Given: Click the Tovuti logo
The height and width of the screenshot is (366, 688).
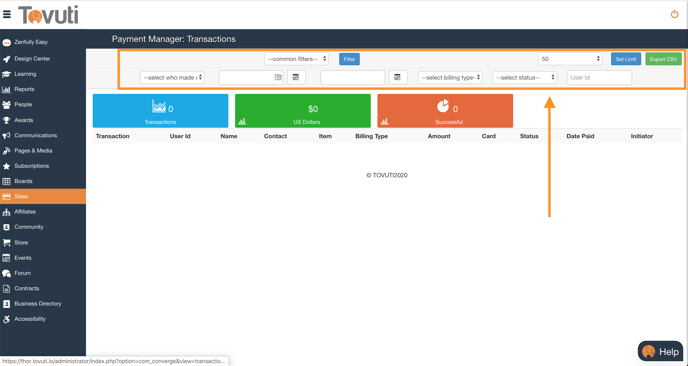Looking at the screenshot, I should pos(48,15).
